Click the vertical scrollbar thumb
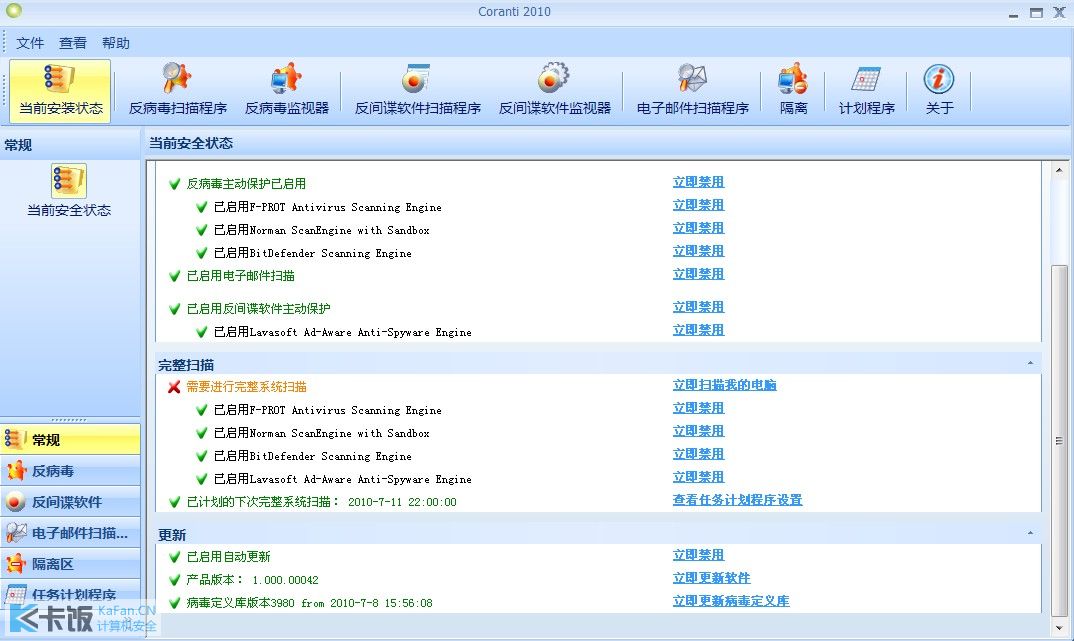 pyautogui.click(x=1059, y=440)
